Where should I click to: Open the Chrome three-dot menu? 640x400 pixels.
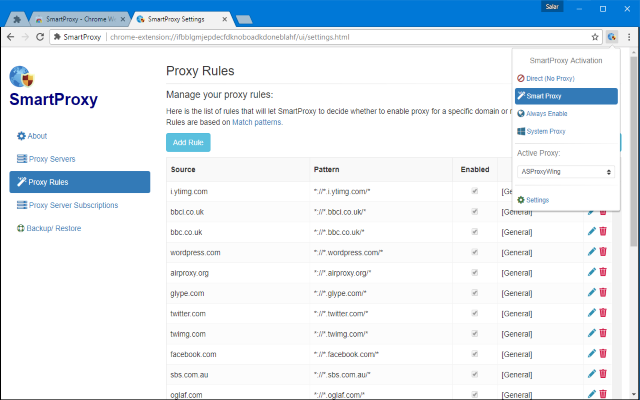(629, 37)
